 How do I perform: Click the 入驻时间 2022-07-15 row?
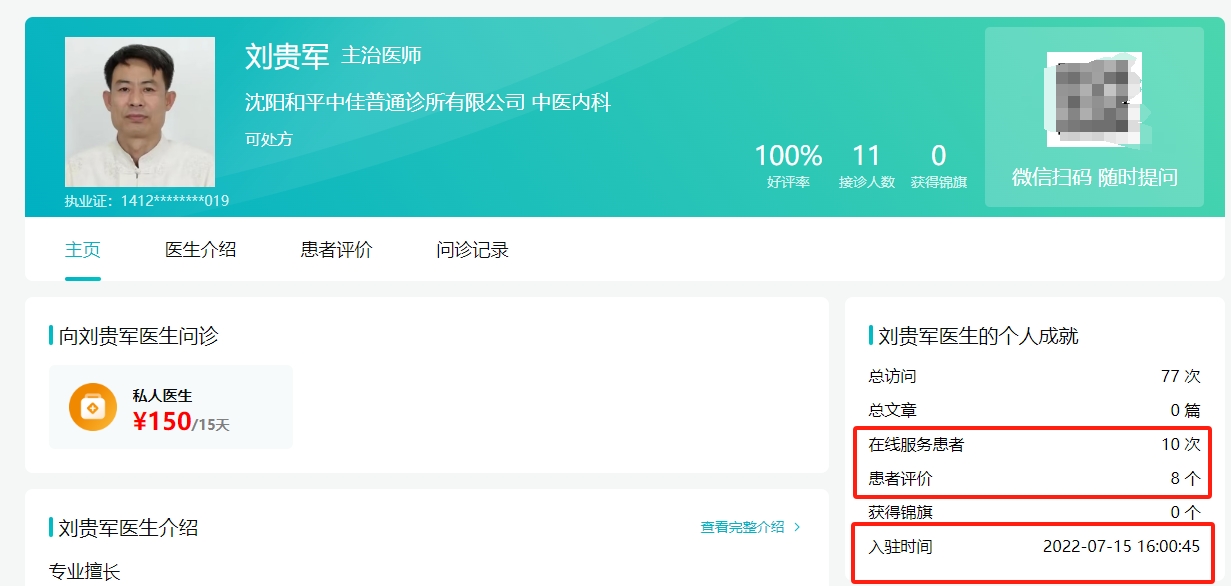pos(1034,547)
